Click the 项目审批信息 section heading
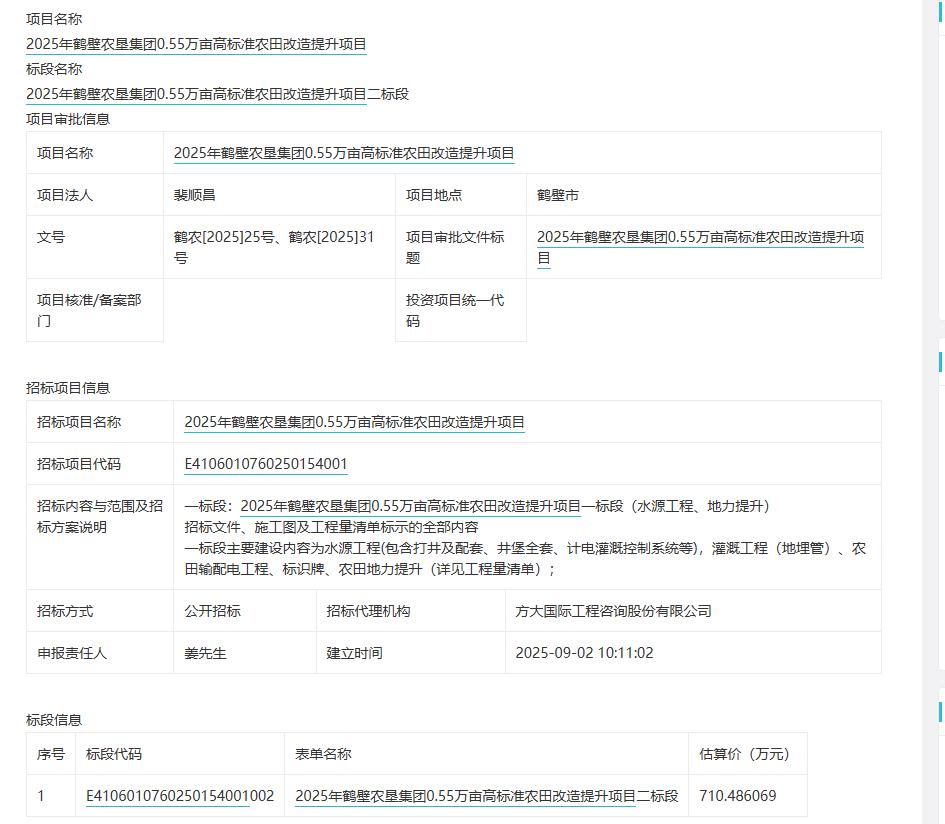Image resolution: width=945 pixels, height=824 pixels. pyautogui.click(x=68, y=119)
